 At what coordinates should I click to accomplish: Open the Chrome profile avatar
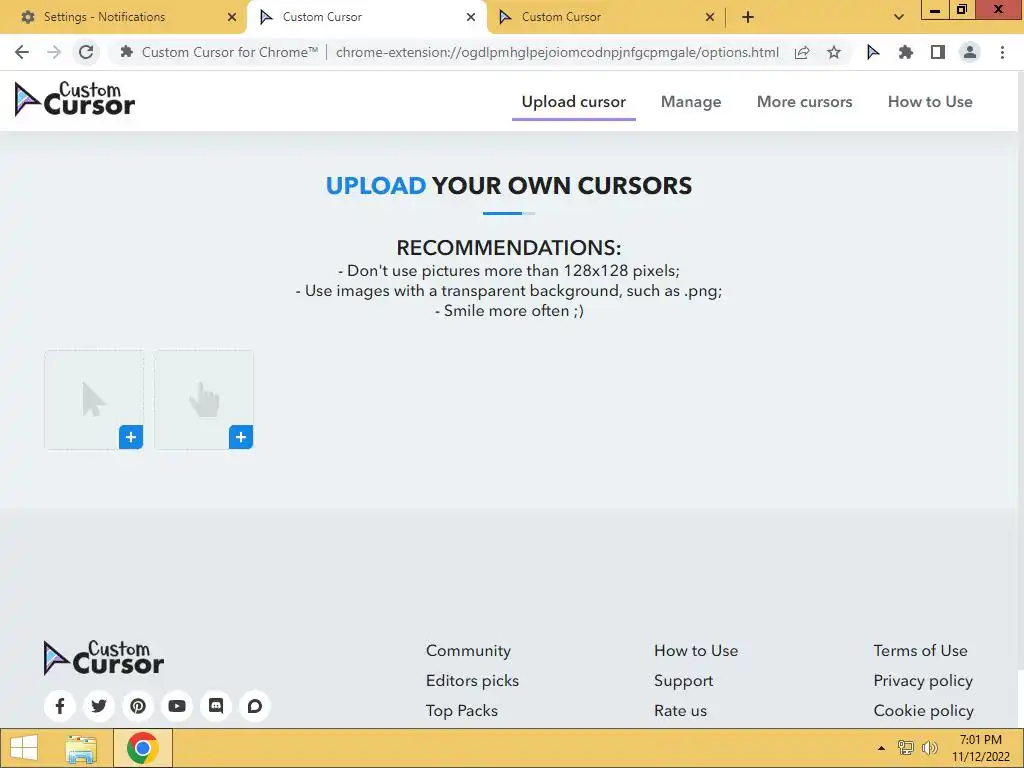970,52
